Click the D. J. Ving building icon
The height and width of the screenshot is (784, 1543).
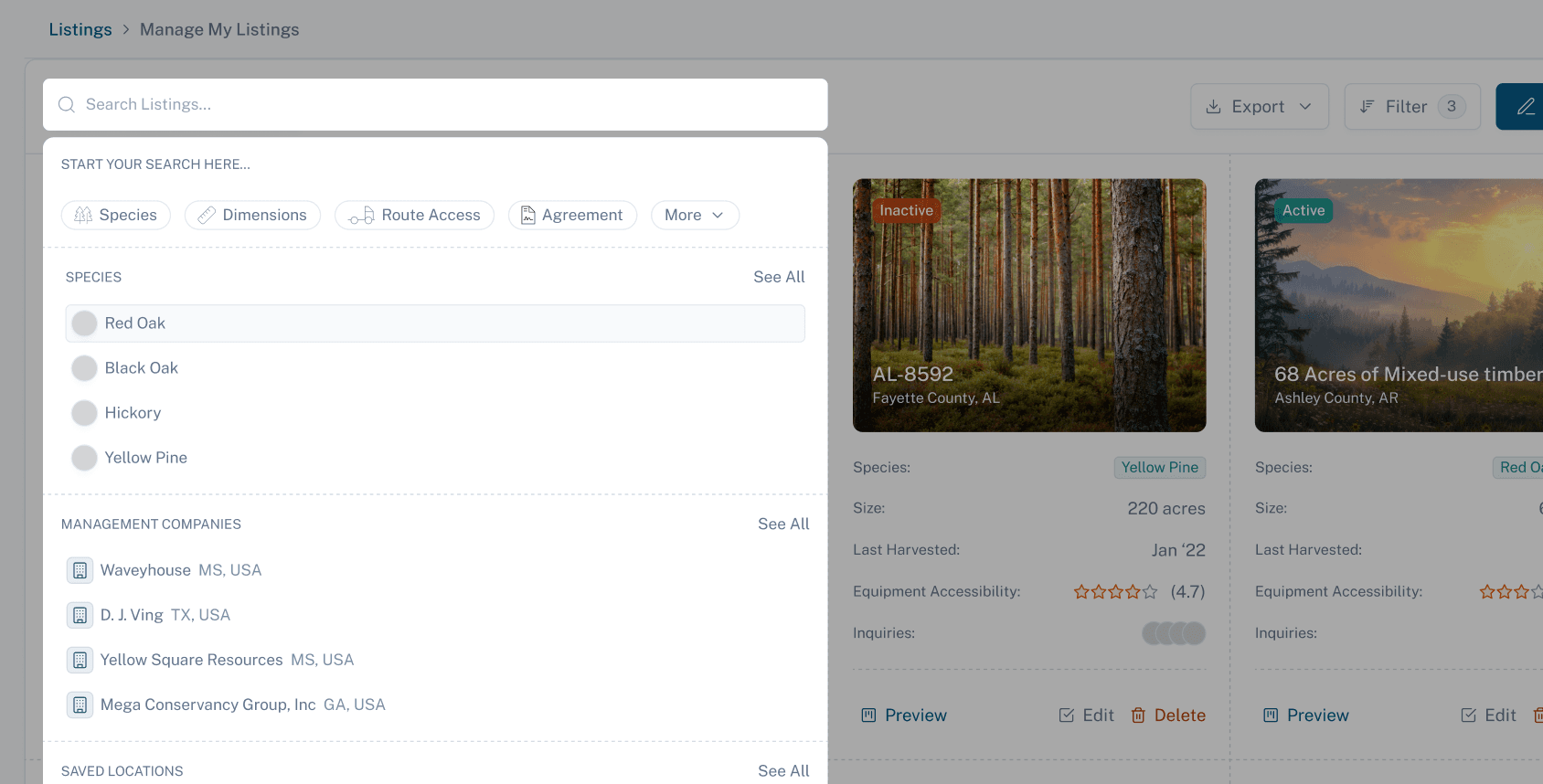click(80, 615)
